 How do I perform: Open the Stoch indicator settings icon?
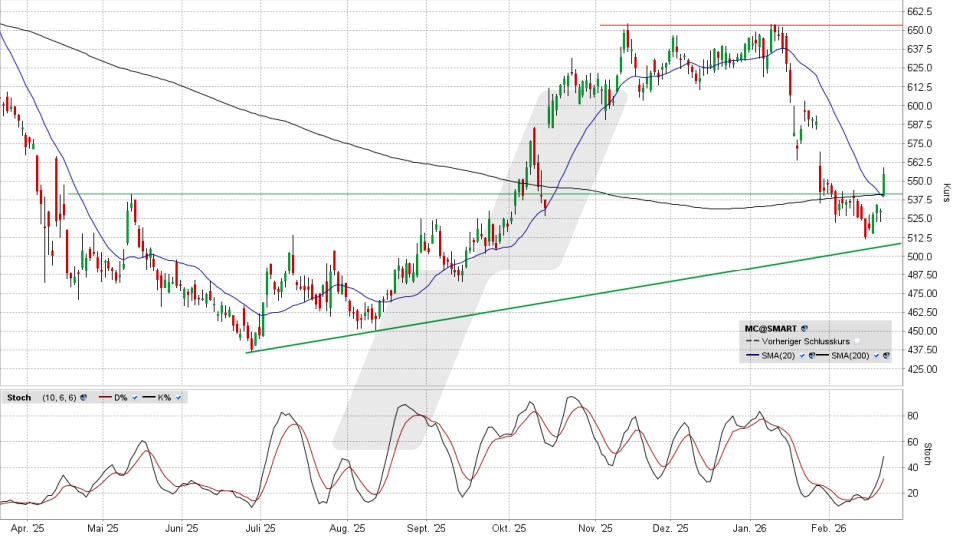click(x=84, y=398)
